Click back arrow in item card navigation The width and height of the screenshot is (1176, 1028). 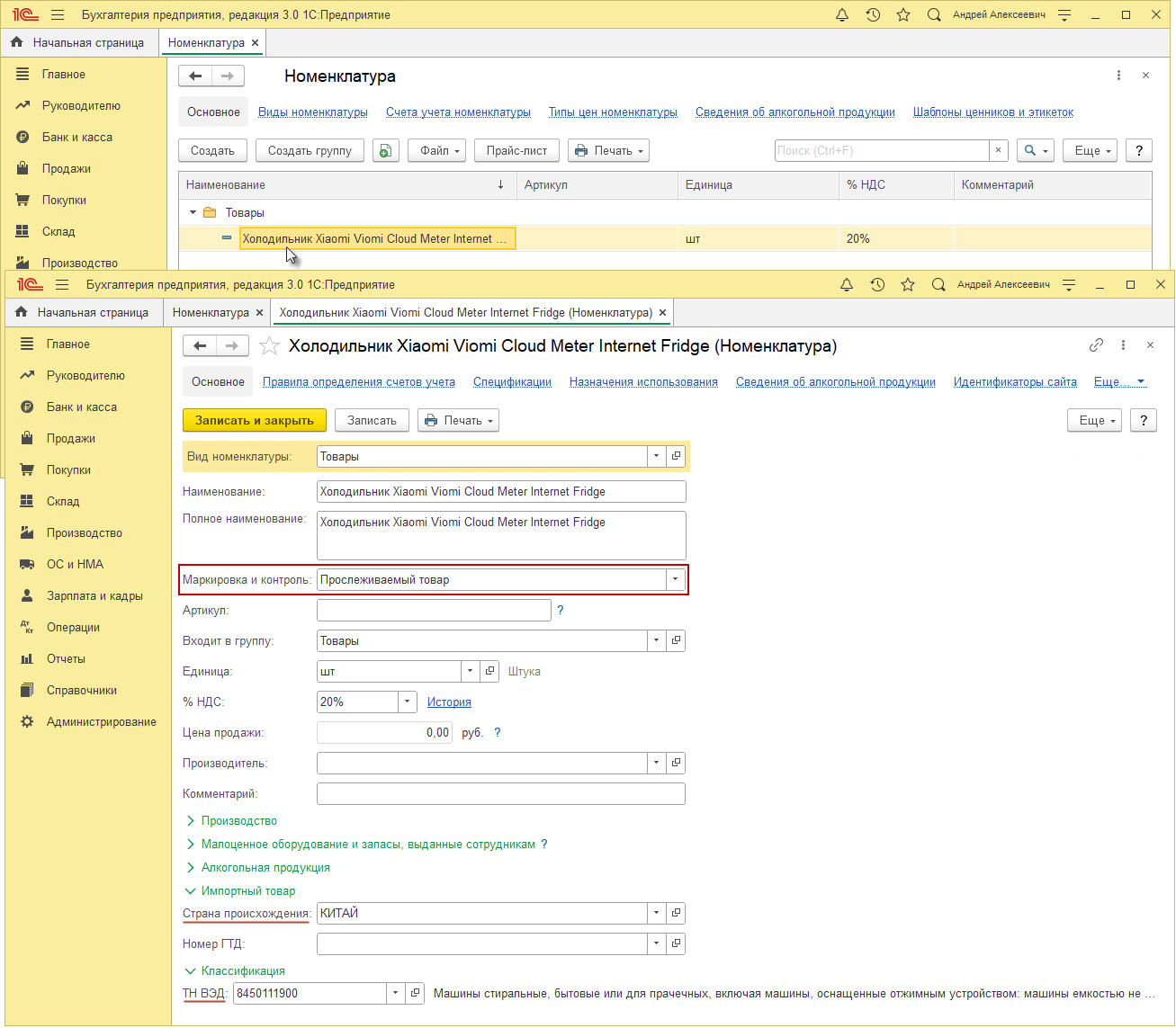pyautogui.click(x=200, y=346)
